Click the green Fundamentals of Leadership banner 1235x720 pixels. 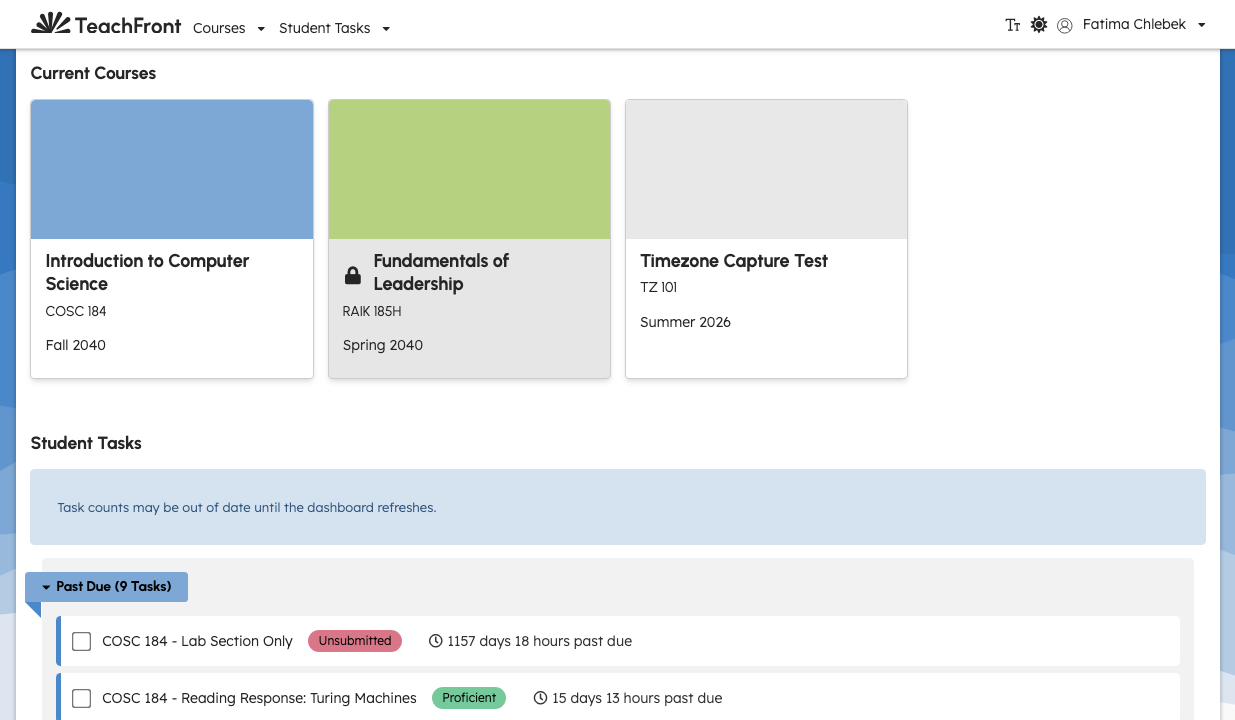[469, 169]
